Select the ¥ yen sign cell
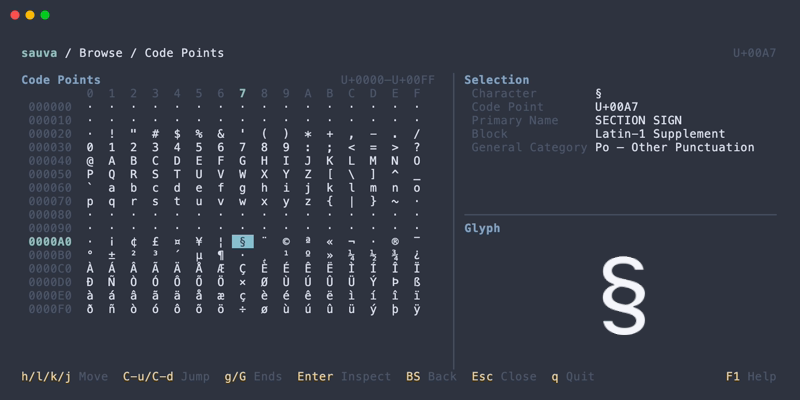Viewport: 800px width, 400px height. [x=199, y=241]
